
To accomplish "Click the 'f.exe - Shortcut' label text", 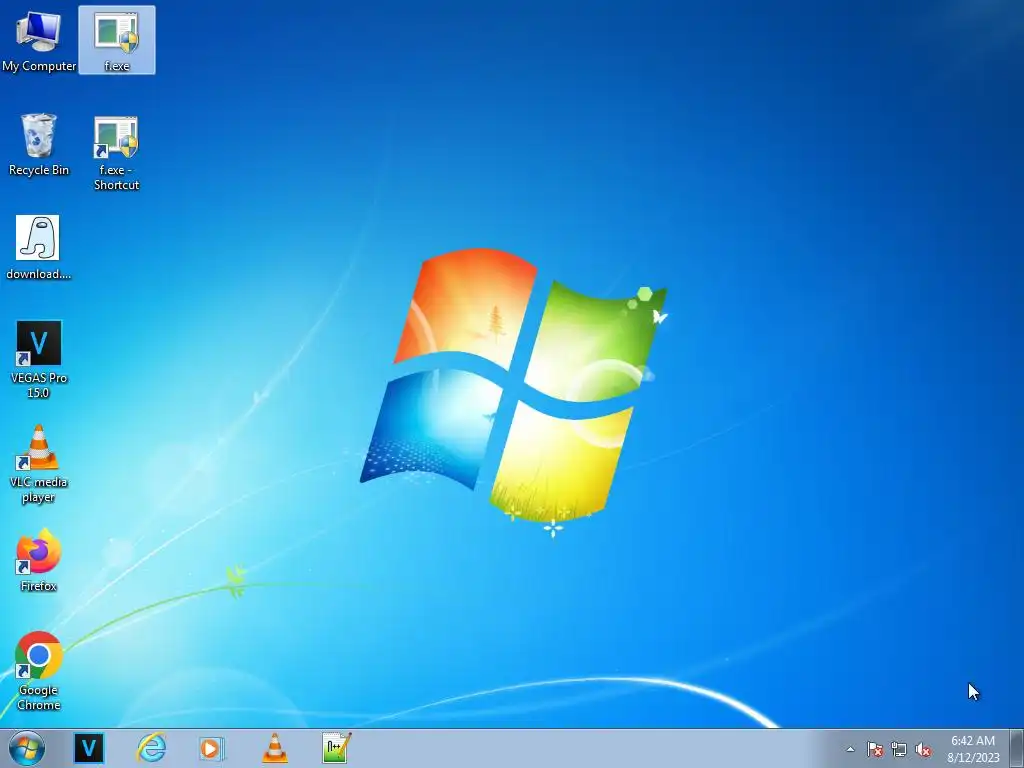I will tap(116, 177).
